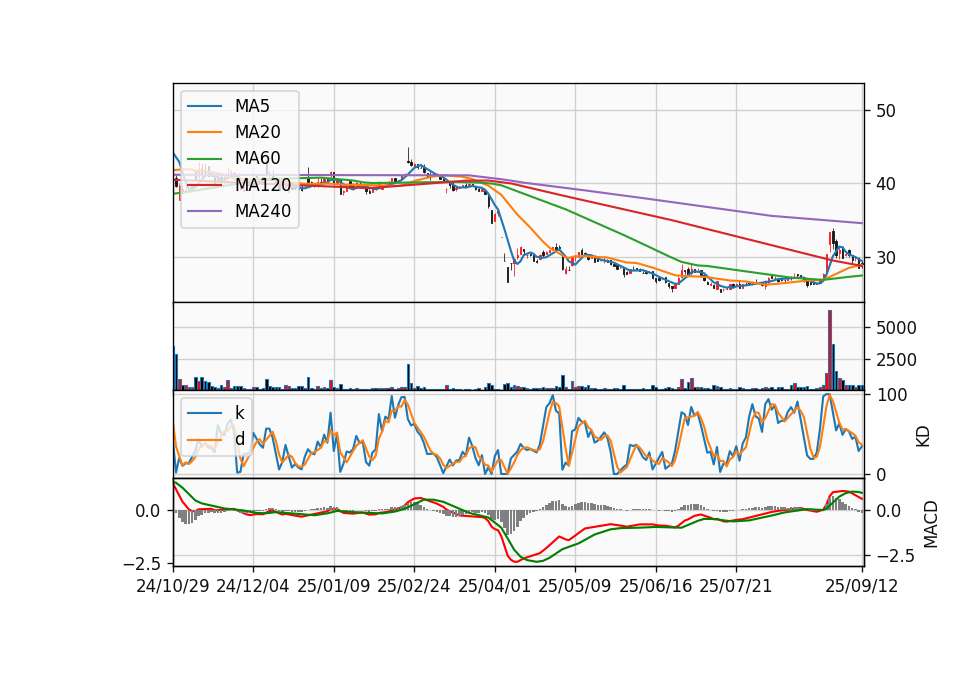
Task: Click the k legend label in KD panel
Action: 239,412
